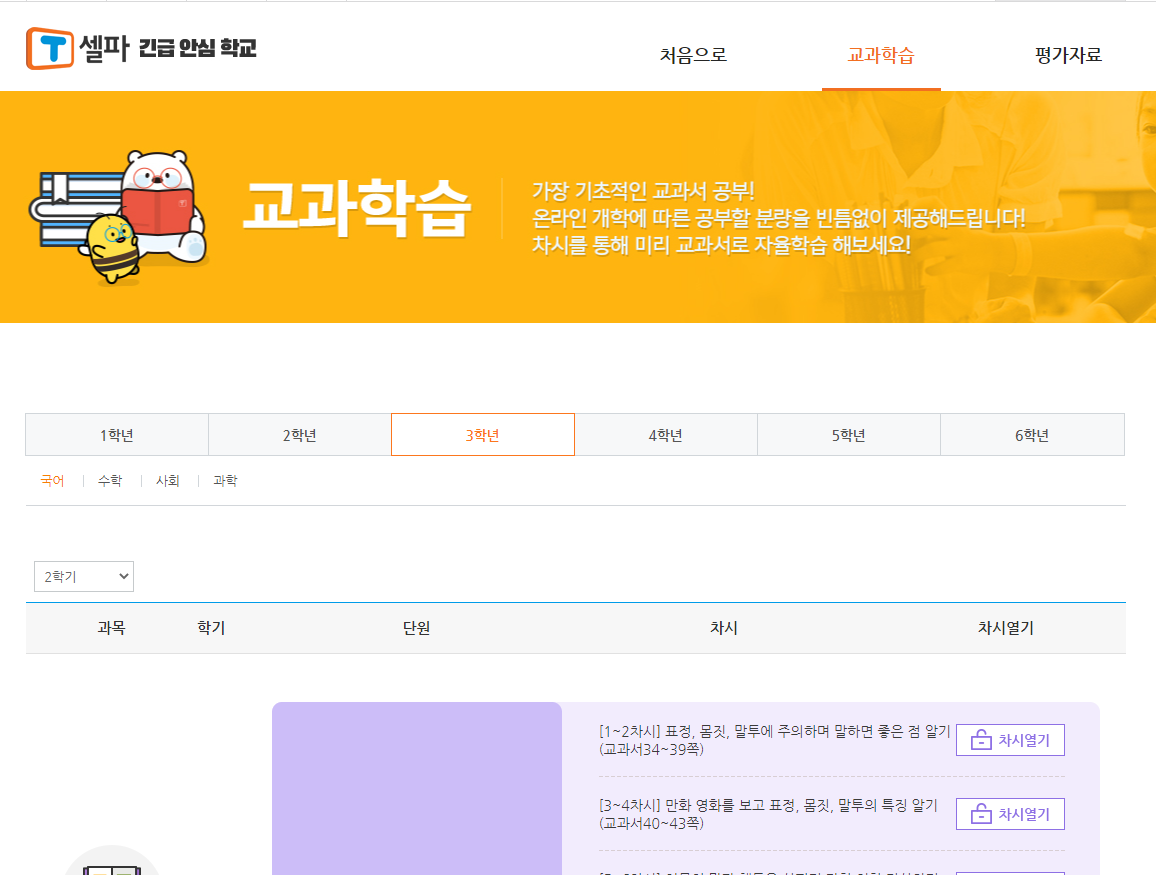Click the reading bear and bee mascot image
1156x875 pixels.
[119, 217]
